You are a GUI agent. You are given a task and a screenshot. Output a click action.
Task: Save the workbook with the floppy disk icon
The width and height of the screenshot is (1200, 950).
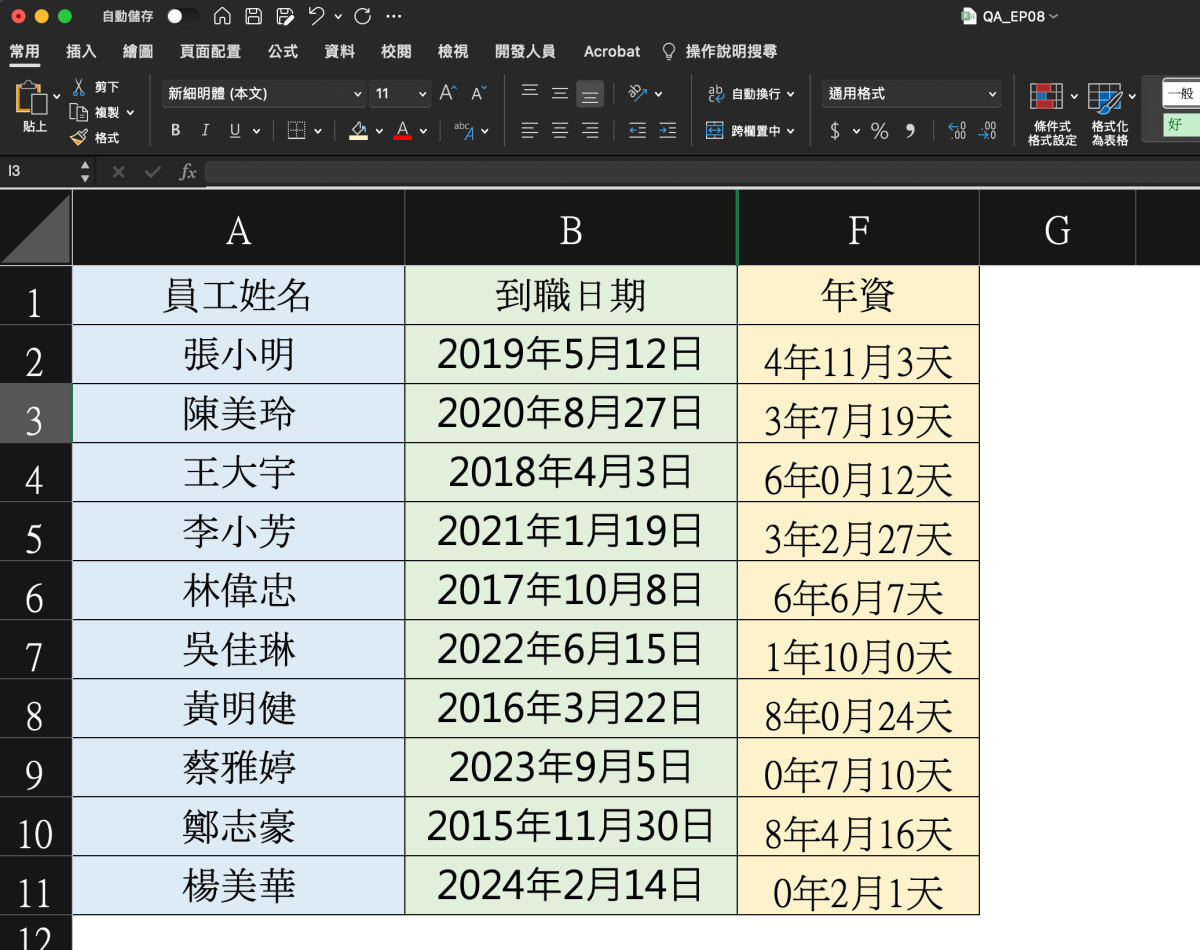(x=254, y=16)
